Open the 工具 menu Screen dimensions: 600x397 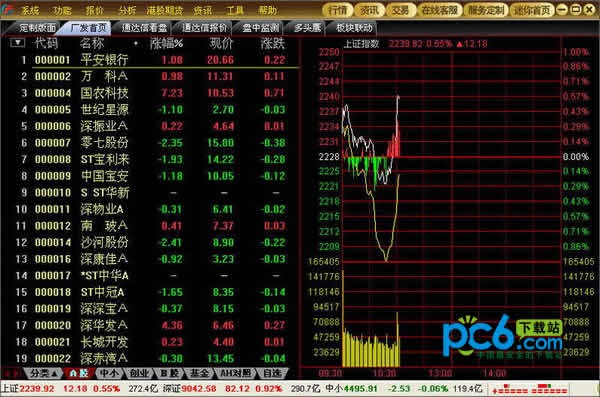(235, 10)
